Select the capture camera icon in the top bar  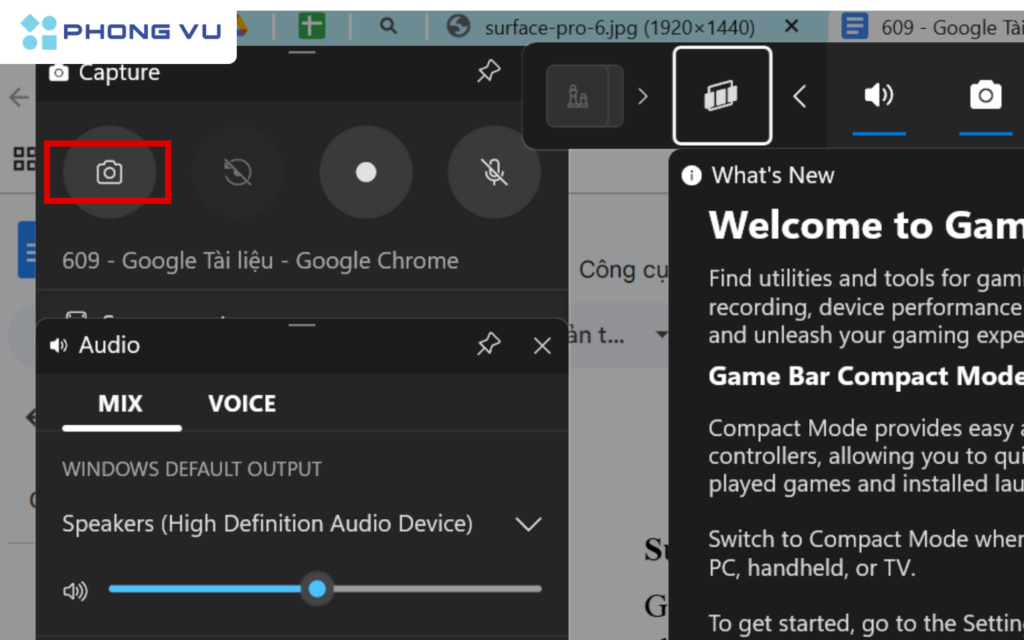pos(986,95)
